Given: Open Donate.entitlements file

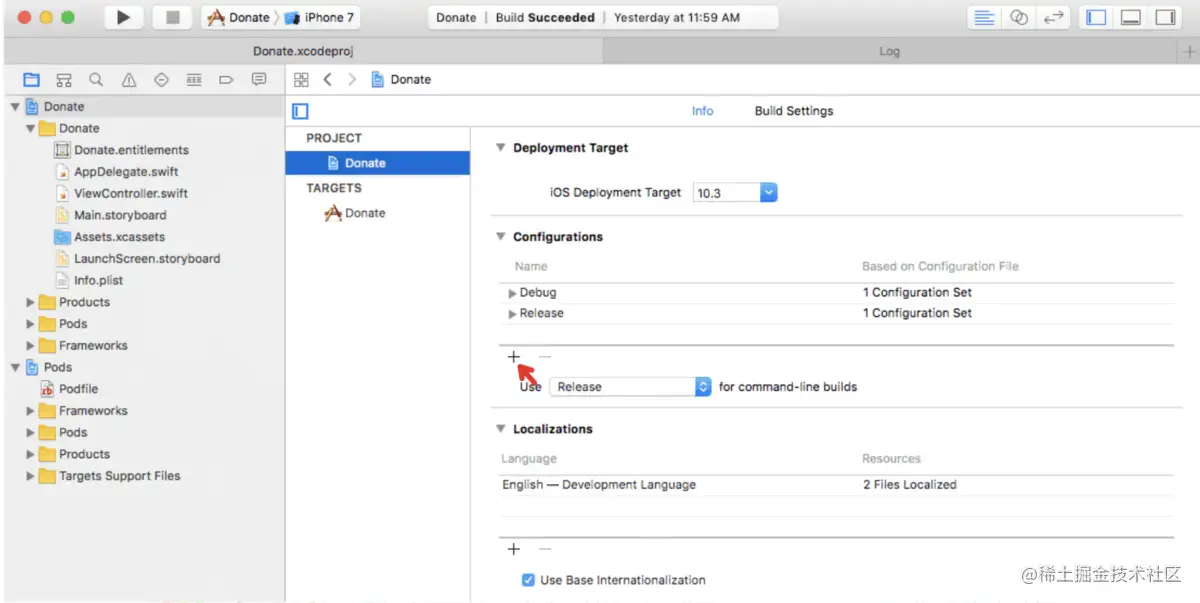Looking at the screenshot, I should point(131,150).
